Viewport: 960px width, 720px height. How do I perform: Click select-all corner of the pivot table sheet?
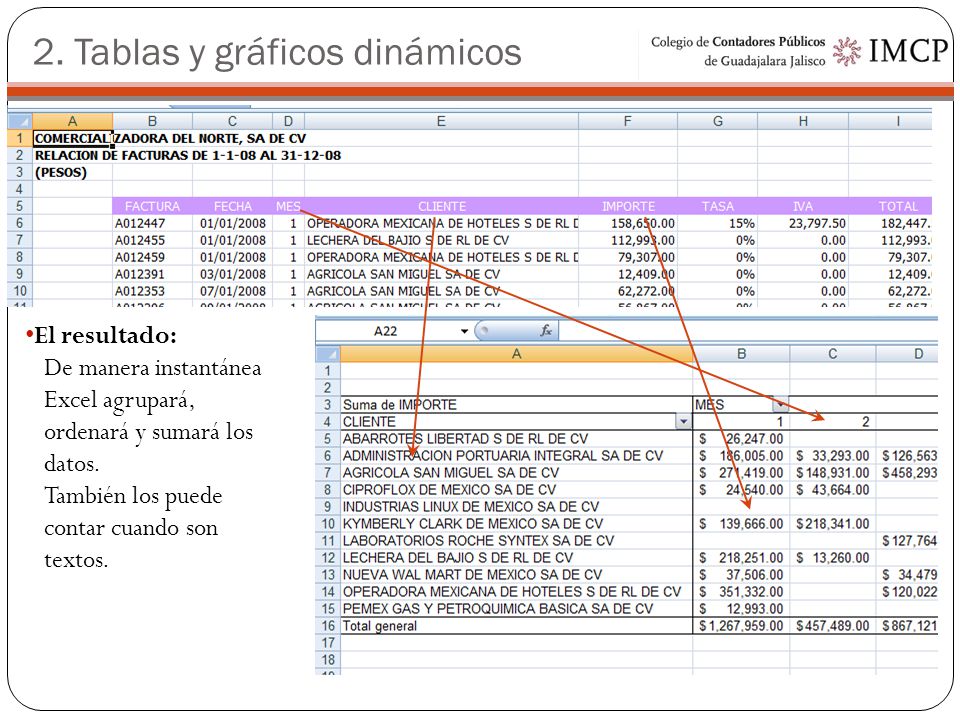(328, 354)
